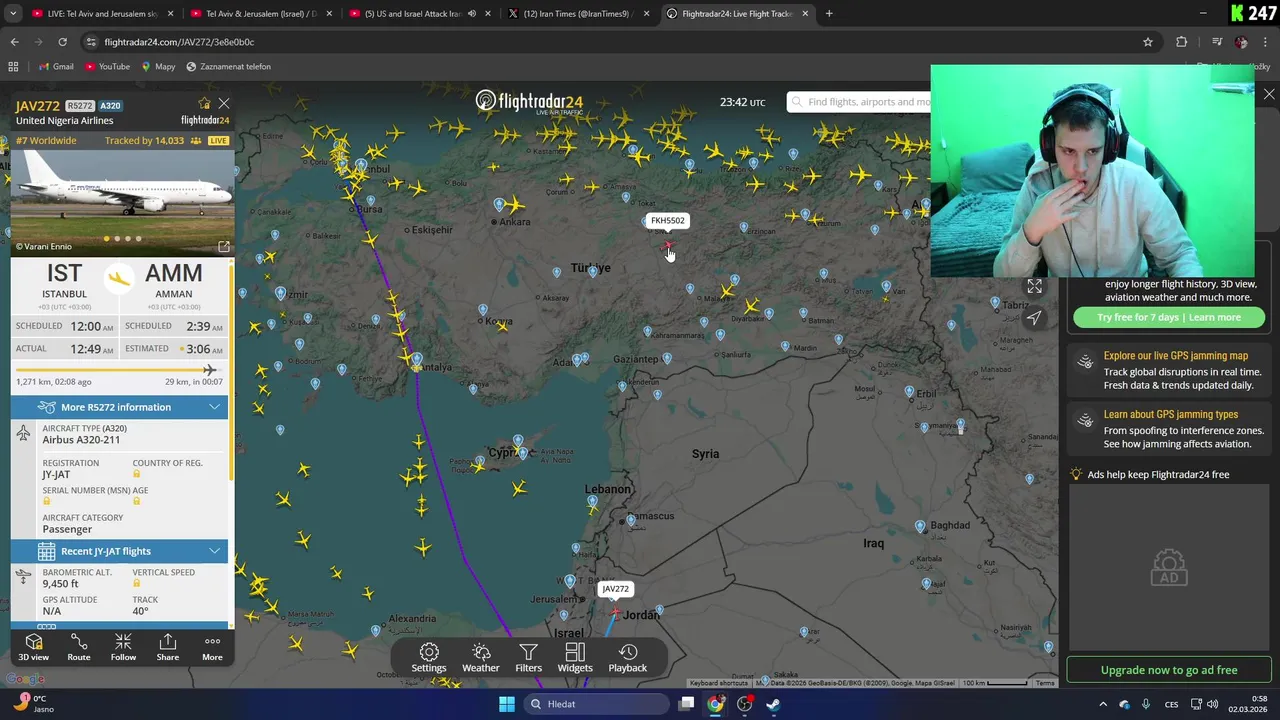
Task: Open the Chrome apps grid in bookmarks bar
Action: (13, 66)
